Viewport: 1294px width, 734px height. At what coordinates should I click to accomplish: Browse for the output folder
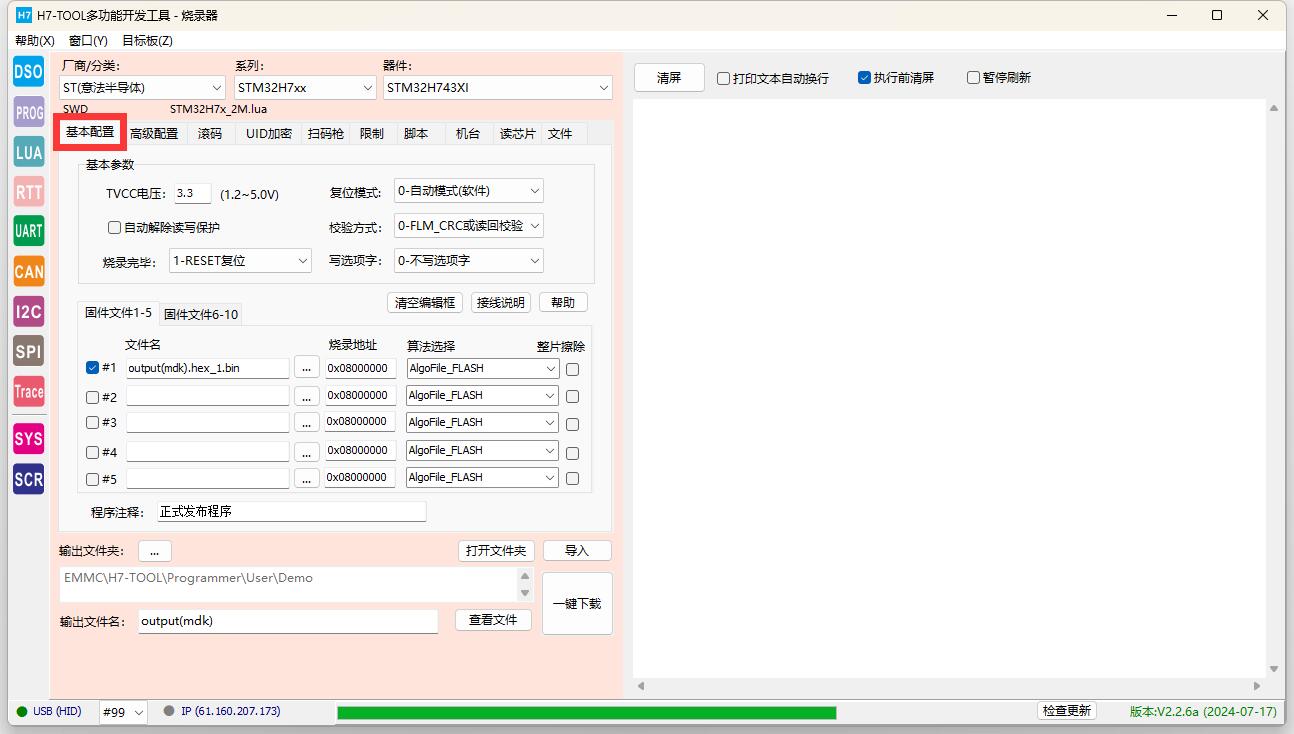(x=155, y=551)
